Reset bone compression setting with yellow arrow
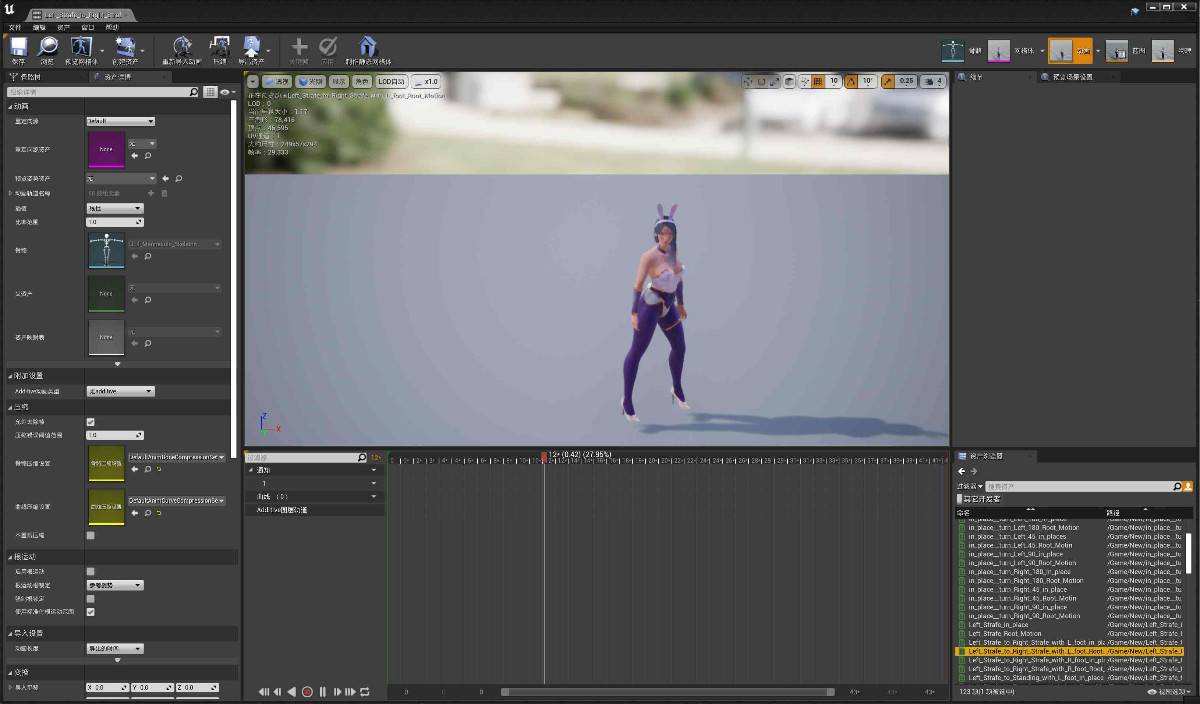 [x=158, y=469]
